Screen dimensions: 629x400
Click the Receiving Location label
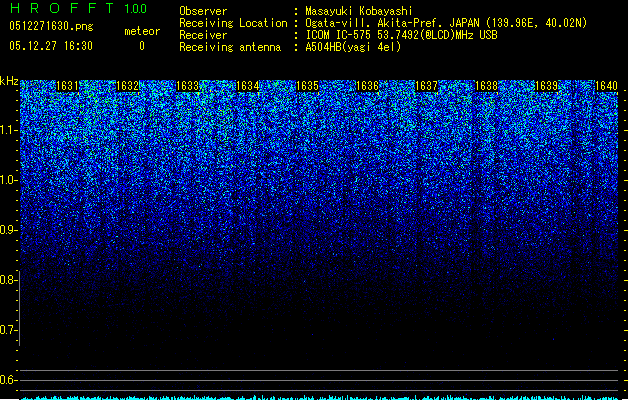(x=233, y=23)
